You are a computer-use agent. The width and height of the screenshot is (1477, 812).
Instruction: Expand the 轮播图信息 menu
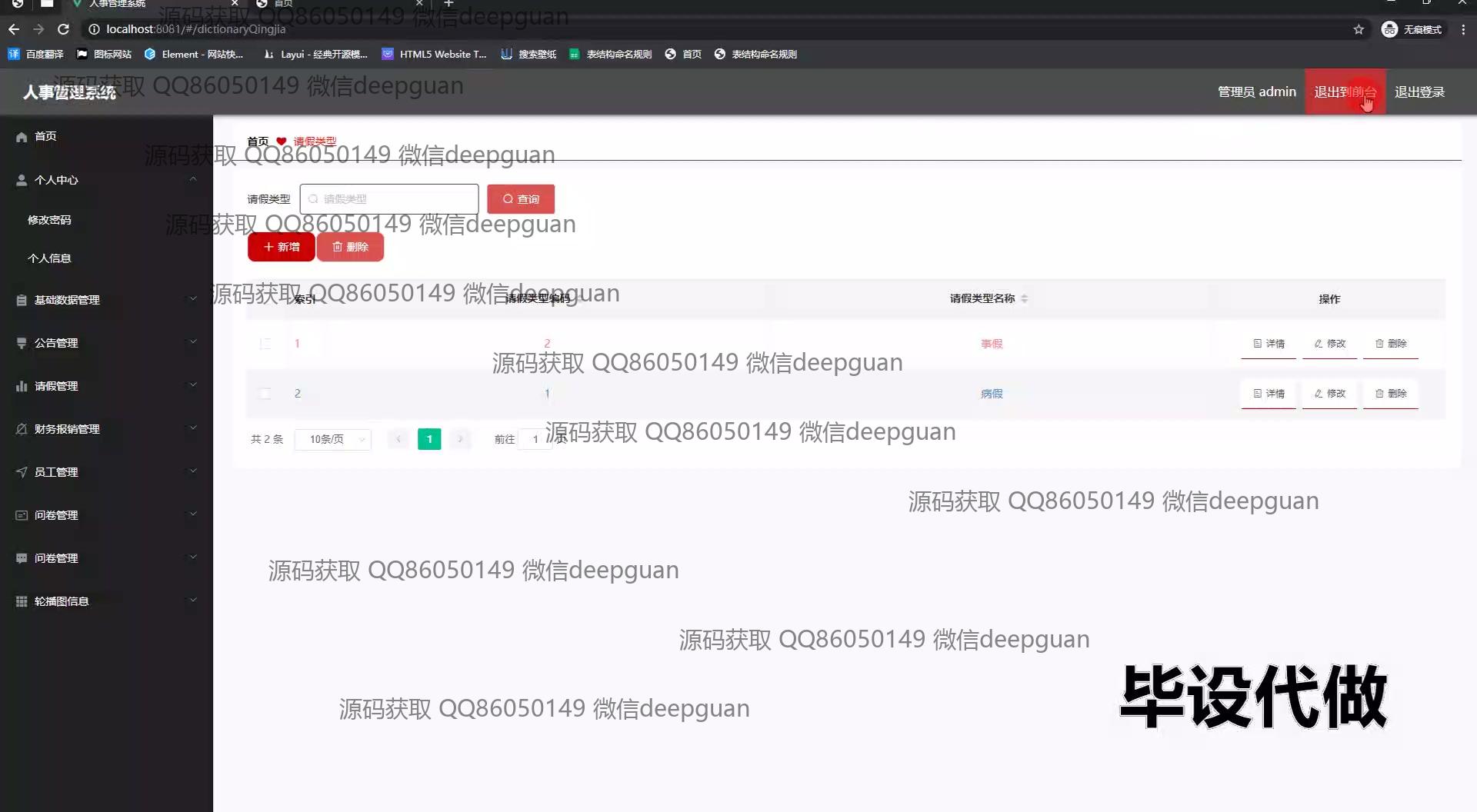[x=106, y=601]
